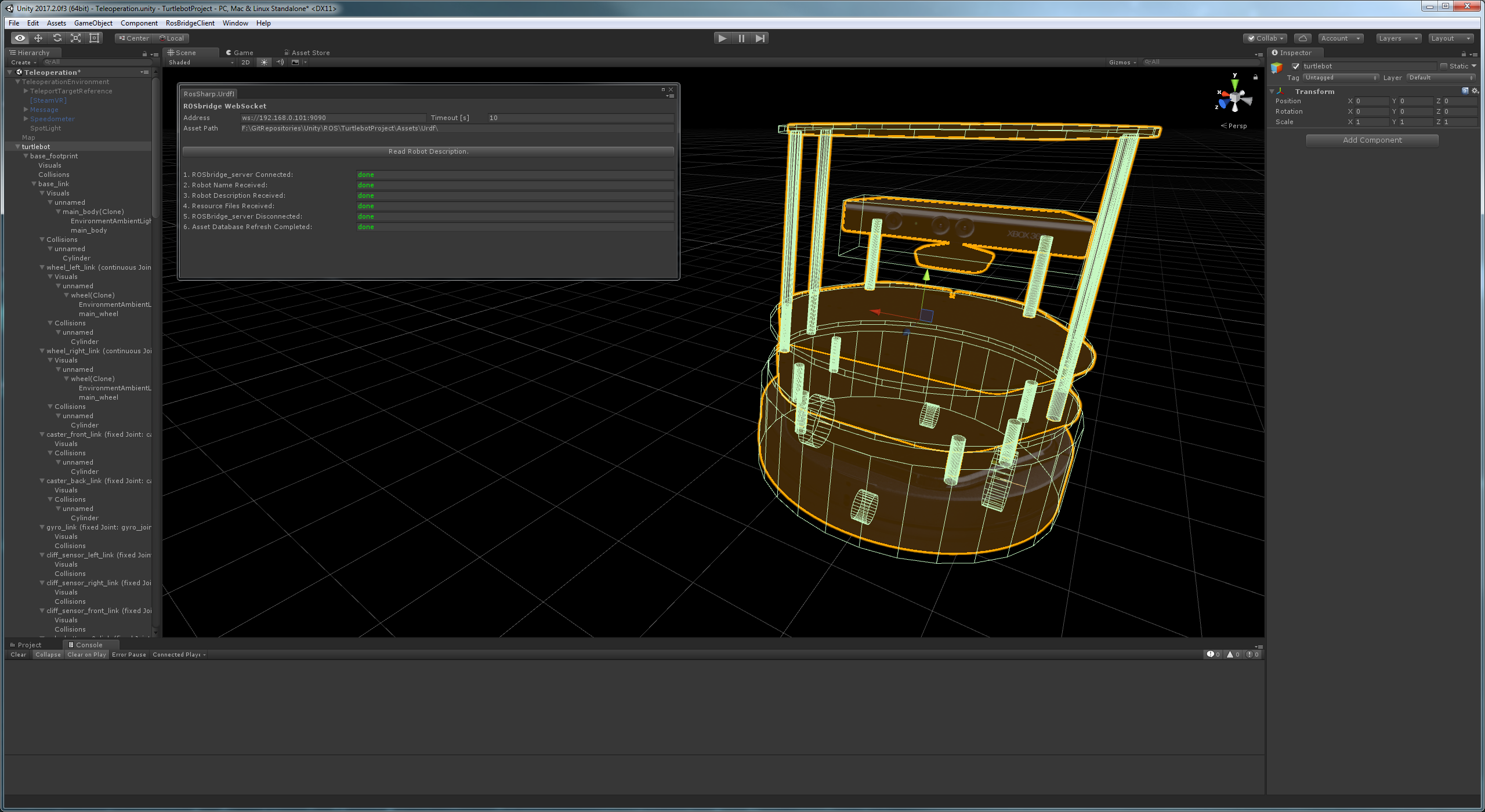Viewport: 1485px width, 812px height.
Task: Click the ROSbridge Address input field
Action: [334, 118]
